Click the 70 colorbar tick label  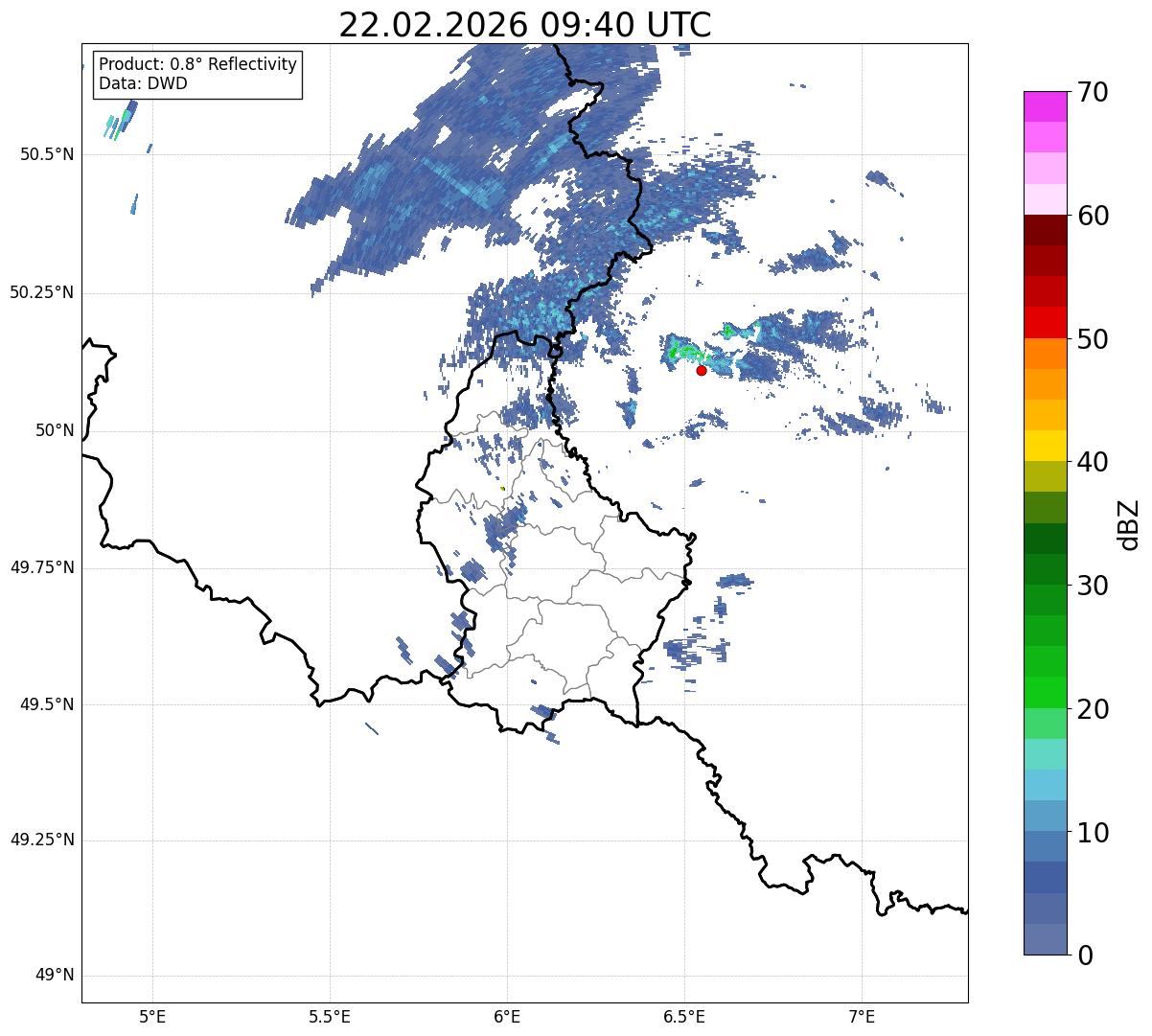point(1093,92)
